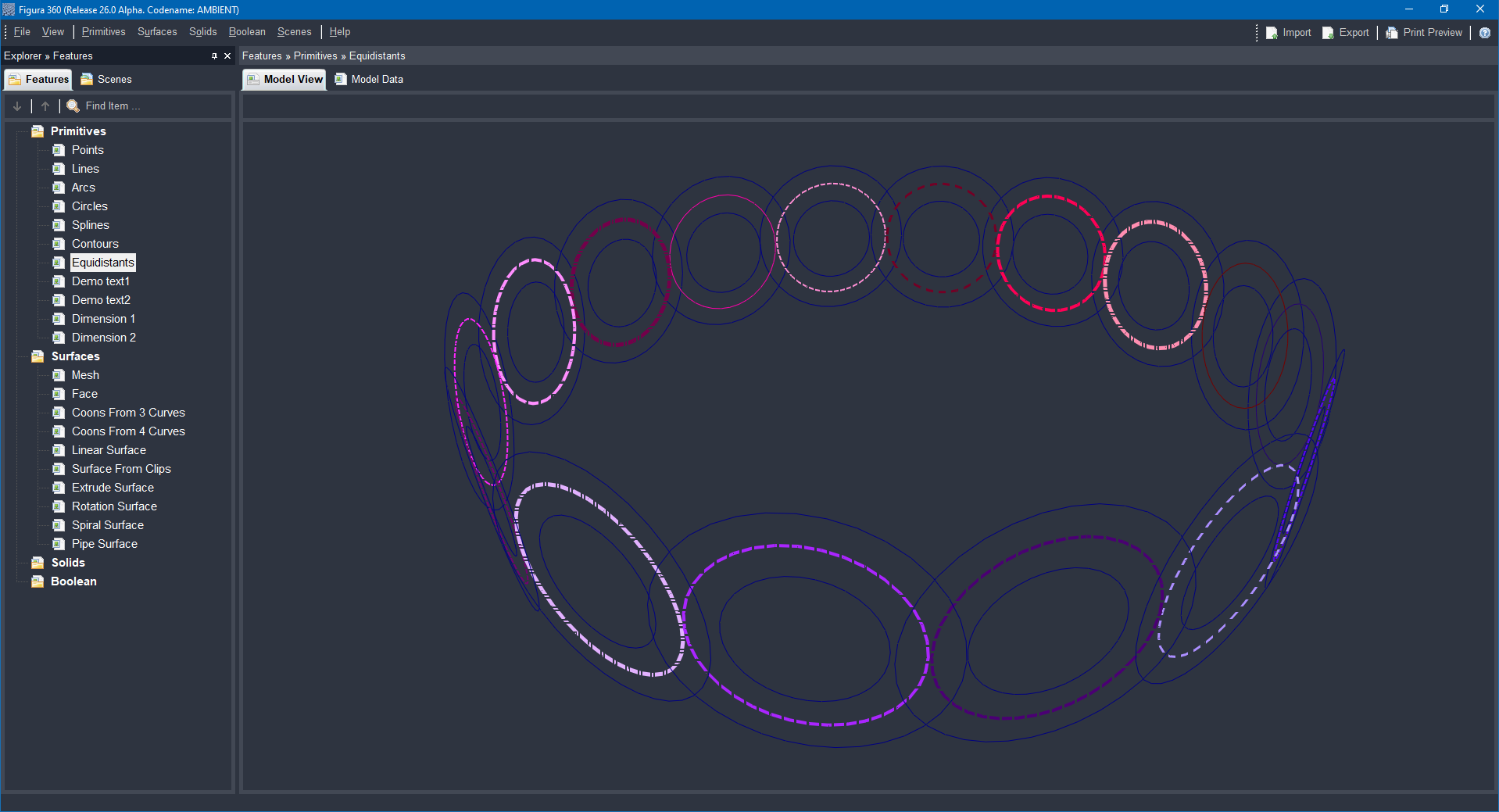Screen dimensions: 1499x812
Task: Collapse the Surfaces folder
Action: coord(37,356)
